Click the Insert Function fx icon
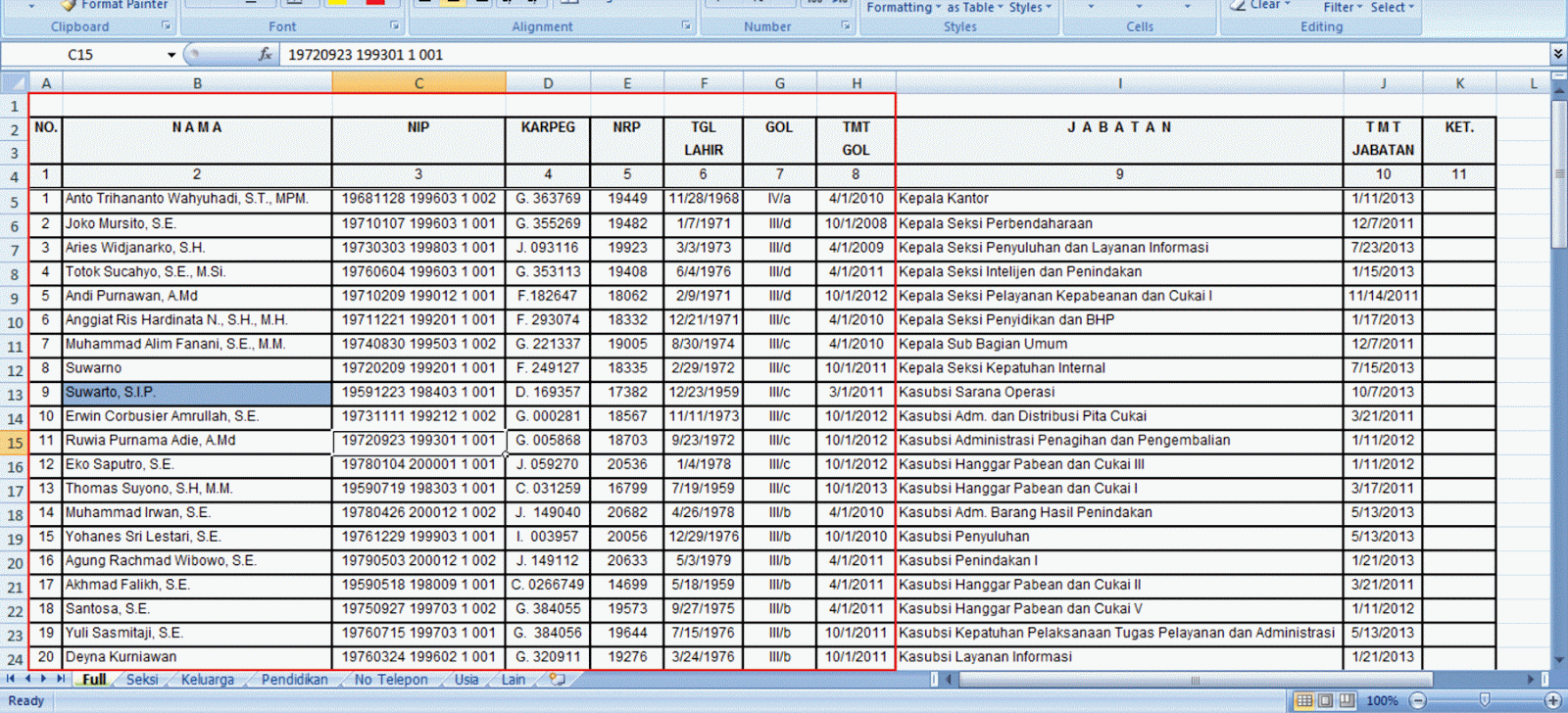This screenshot has height=713, width=1568. coord(265,55)
